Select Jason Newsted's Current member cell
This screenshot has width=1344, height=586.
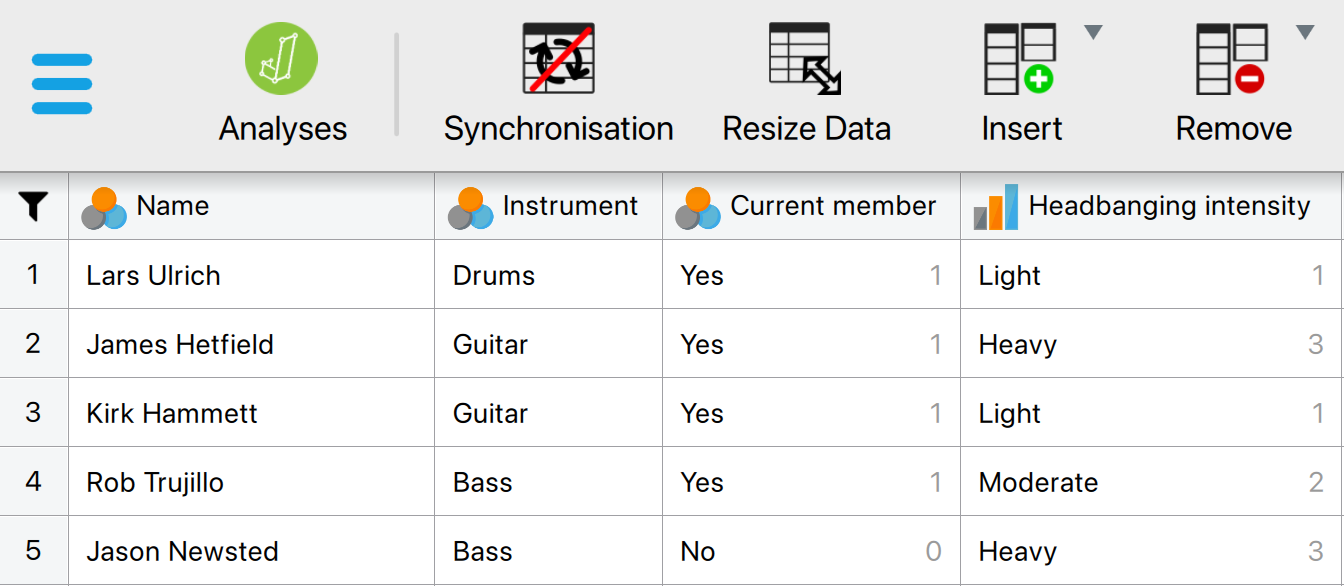click(811, 551)
